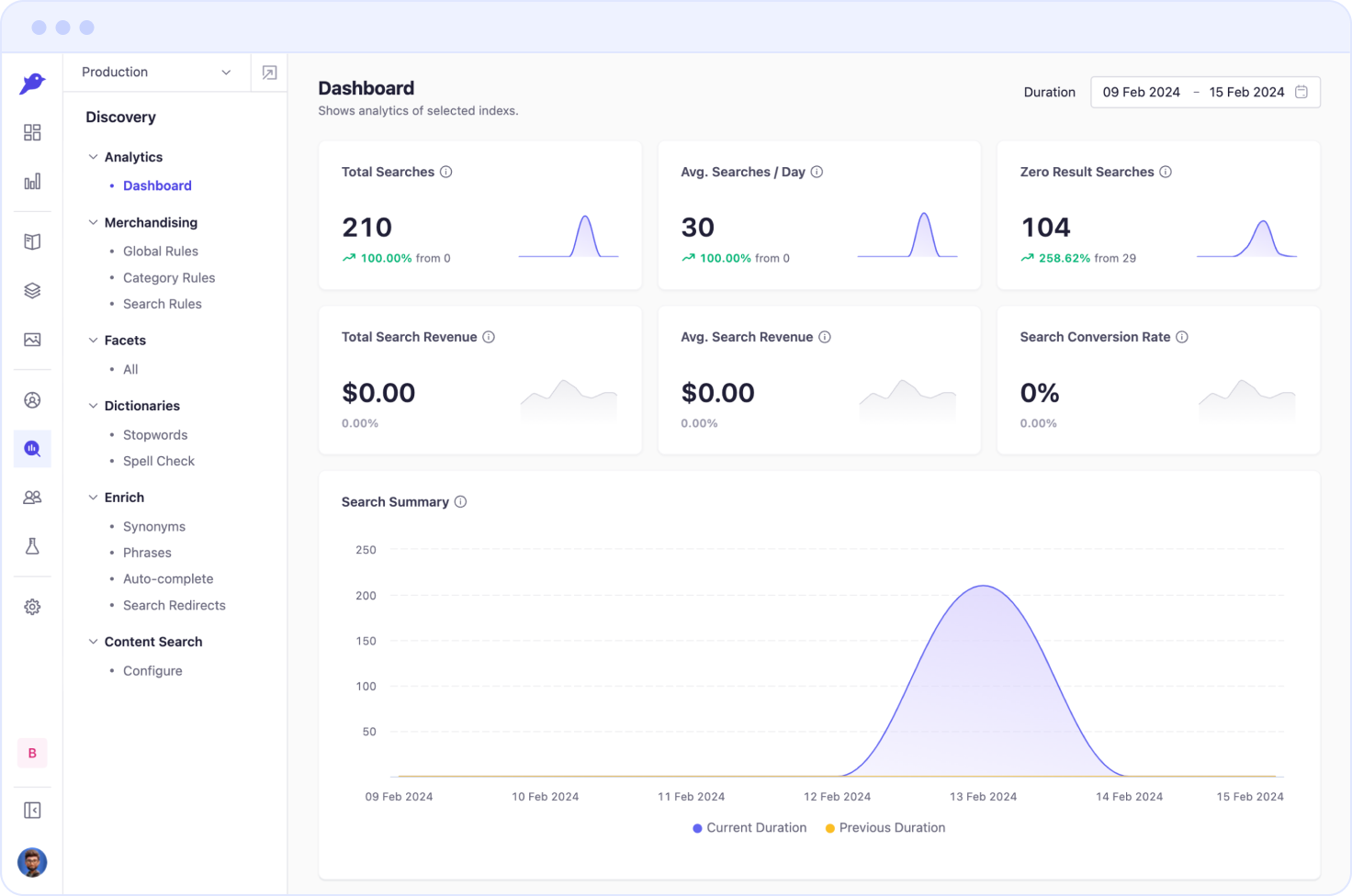
Task: Click the image gallery sidebar icon
Action: 32,340
